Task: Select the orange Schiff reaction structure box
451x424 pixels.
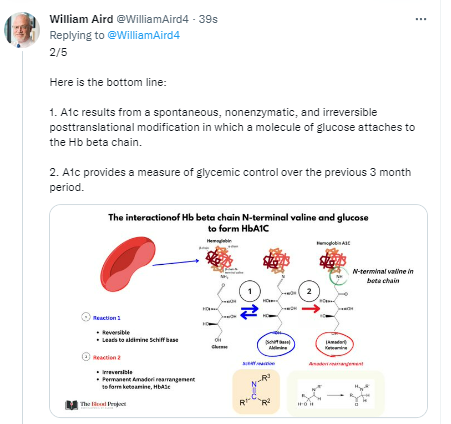Action: (256, 391)
